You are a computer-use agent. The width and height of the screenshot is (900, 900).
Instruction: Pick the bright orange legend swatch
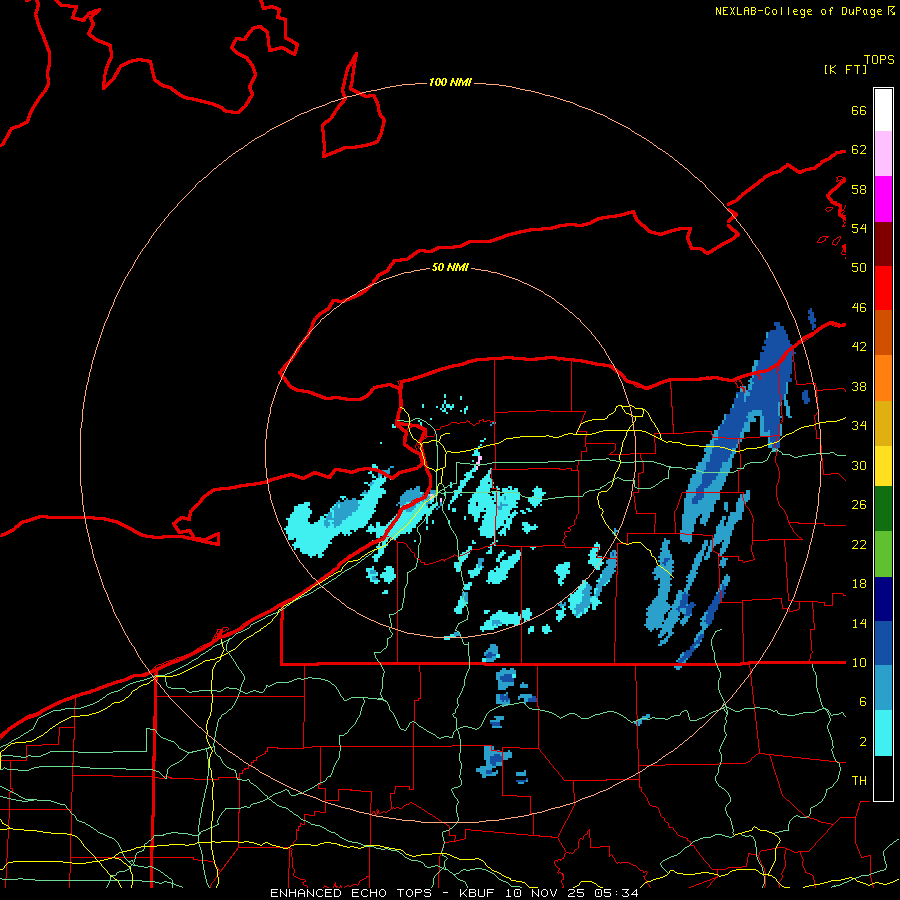pyautogui.click(x=883, y=378)
